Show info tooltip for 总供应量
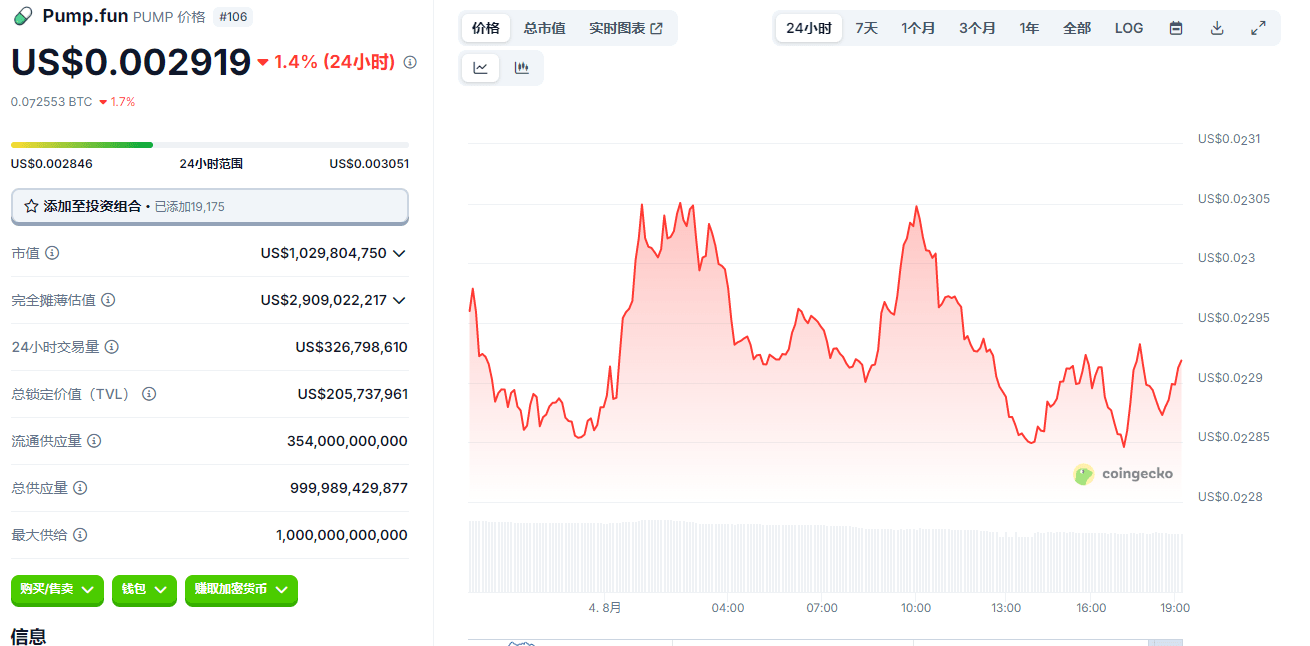Image resolution: width=1310 pixels, height=646 pixels. point(80,488)
